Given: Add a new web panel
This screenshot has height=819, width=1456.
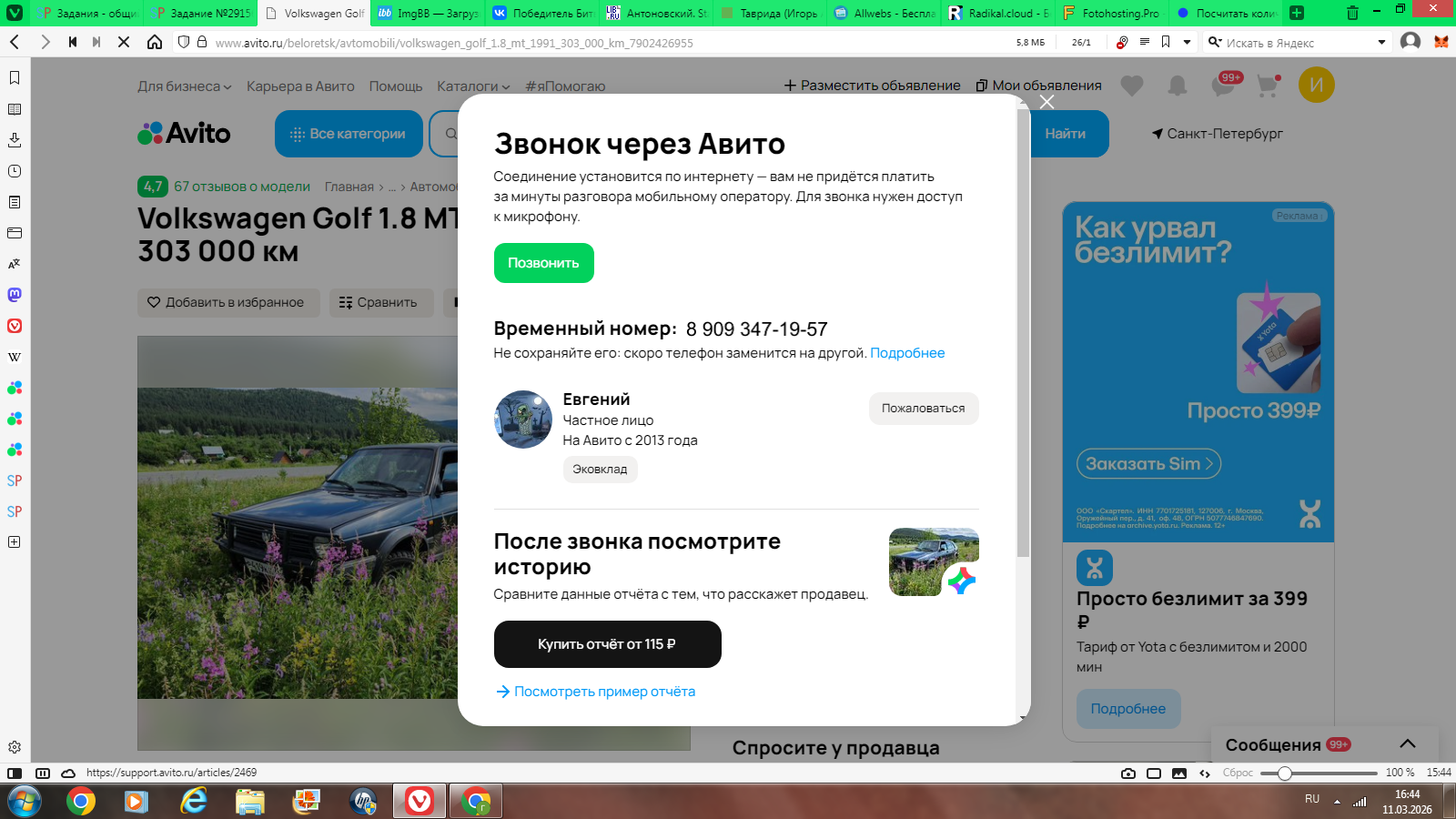Looking at the screenshot, I should (x=15, y=542).
